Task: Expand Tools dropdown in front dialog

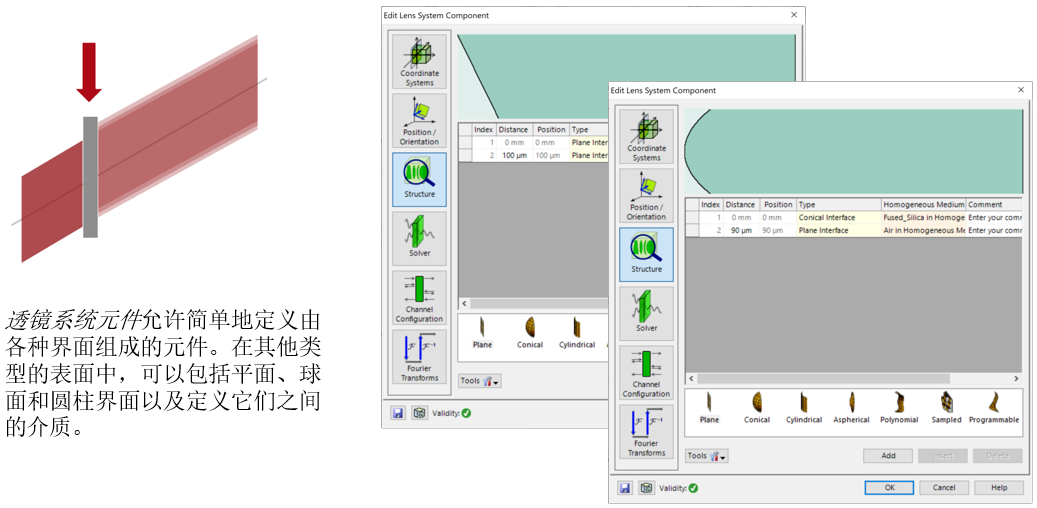Action: (706, 456)
